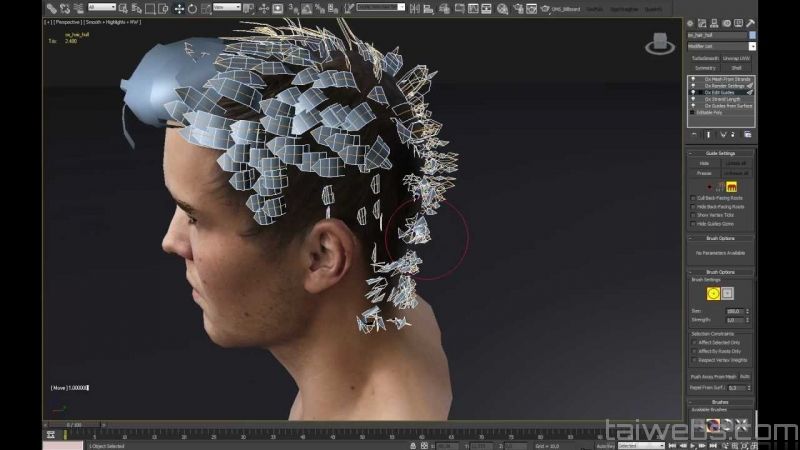Click the ViewCube in the viewport
Viewport: 800px width, 450px height.
pyautogui.click(x=659, y=44)
